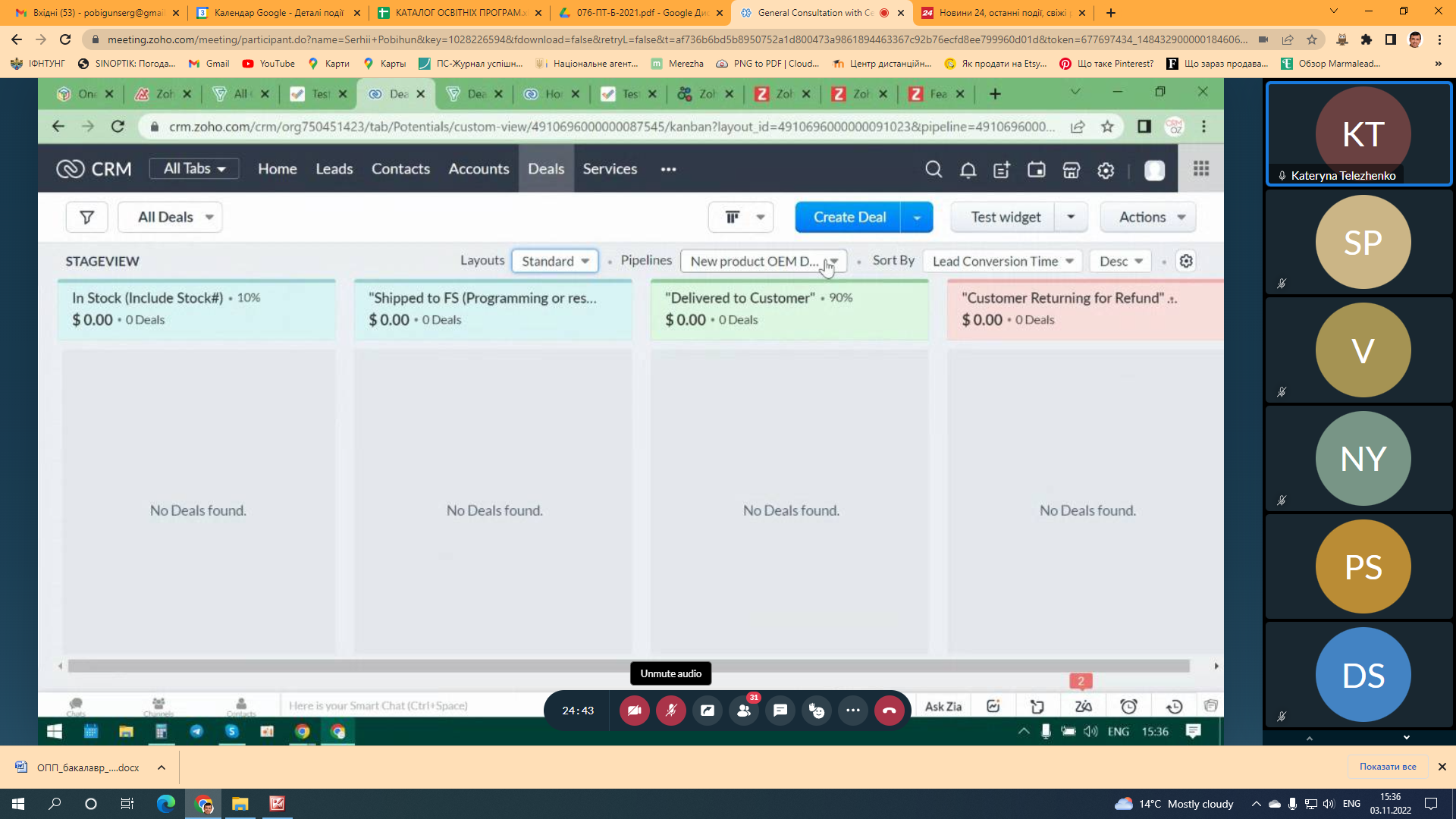This screenshot has height=819, width=1456.
Task: Open the meeting chat icon
Action: pyautogui.click(x=780, y=711)
